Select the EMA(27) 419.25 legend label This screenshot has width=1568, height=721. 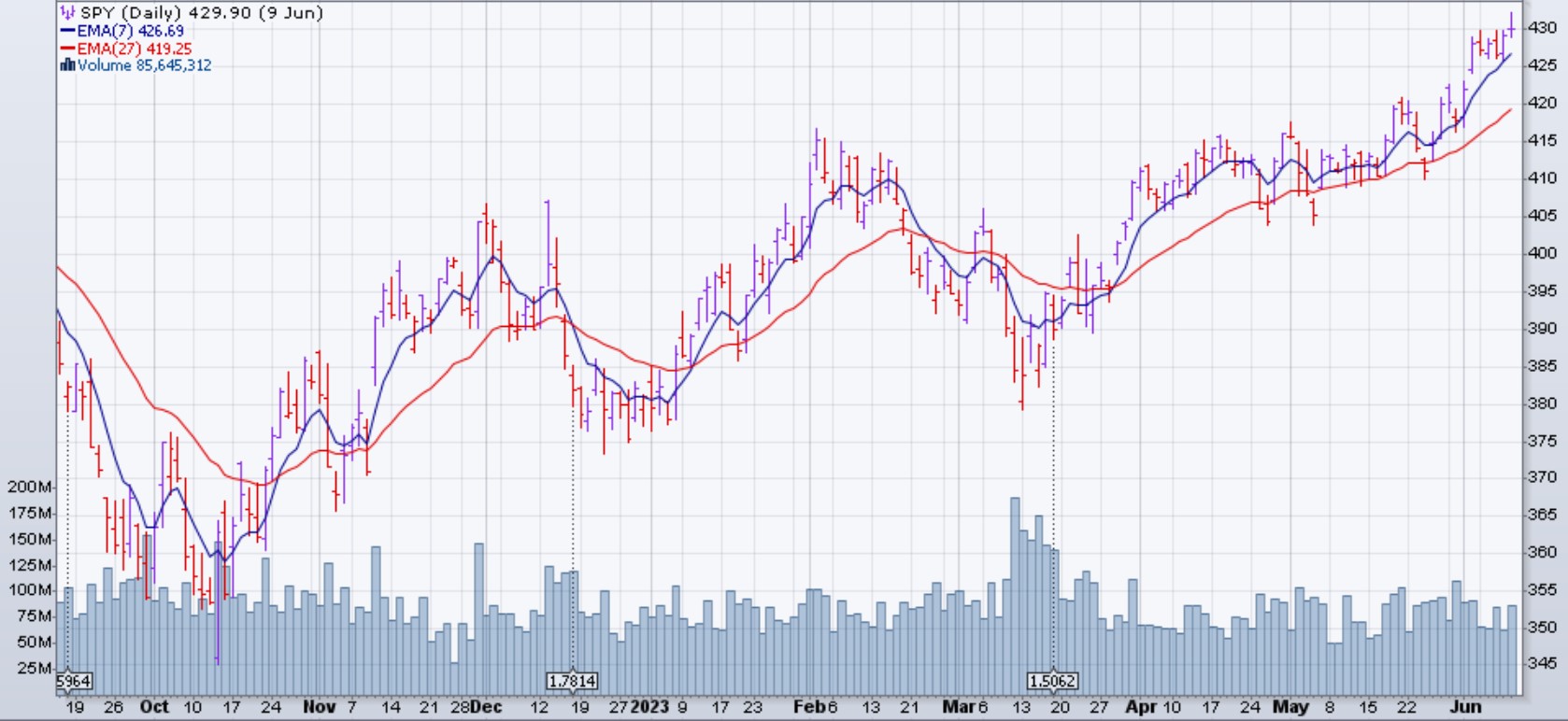134,49
